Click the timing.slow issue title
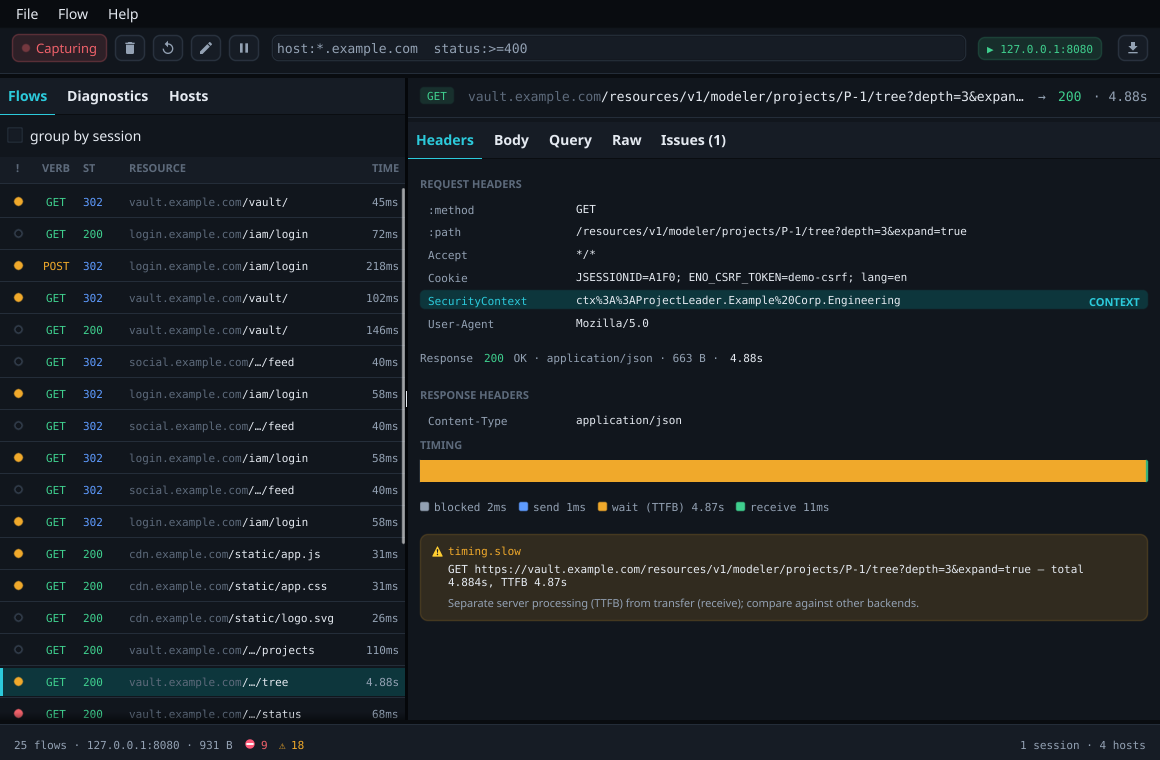Image resolution: width=1160 pixels, height=760 pixels. click(484, 551)
